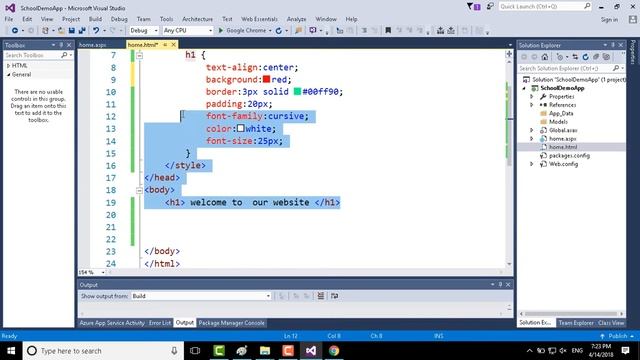Click the Navigate Backward icon
640x360 pixels.
(x=15, y=31)
